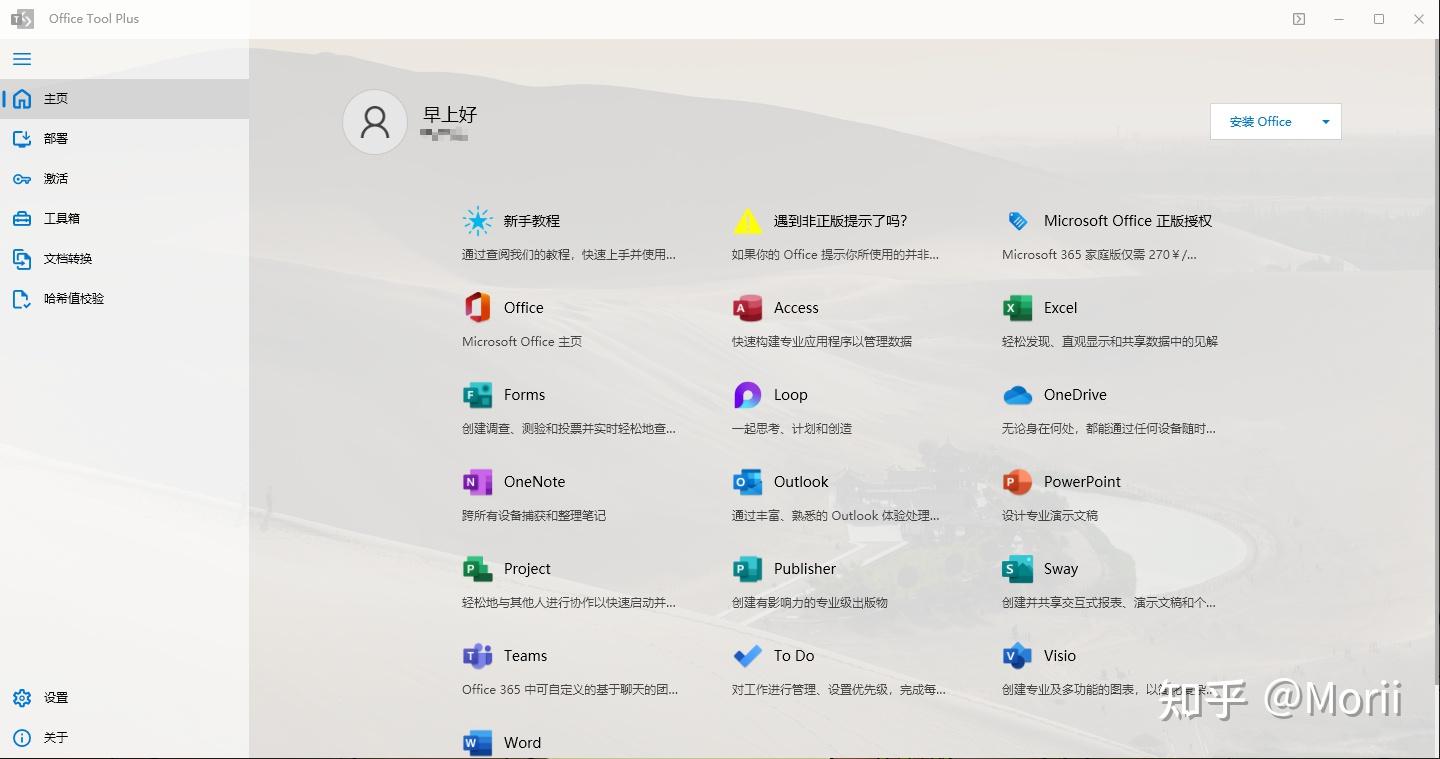Go to 部署 page
This screenshot has width=1440, height=759.
(124, 139)
